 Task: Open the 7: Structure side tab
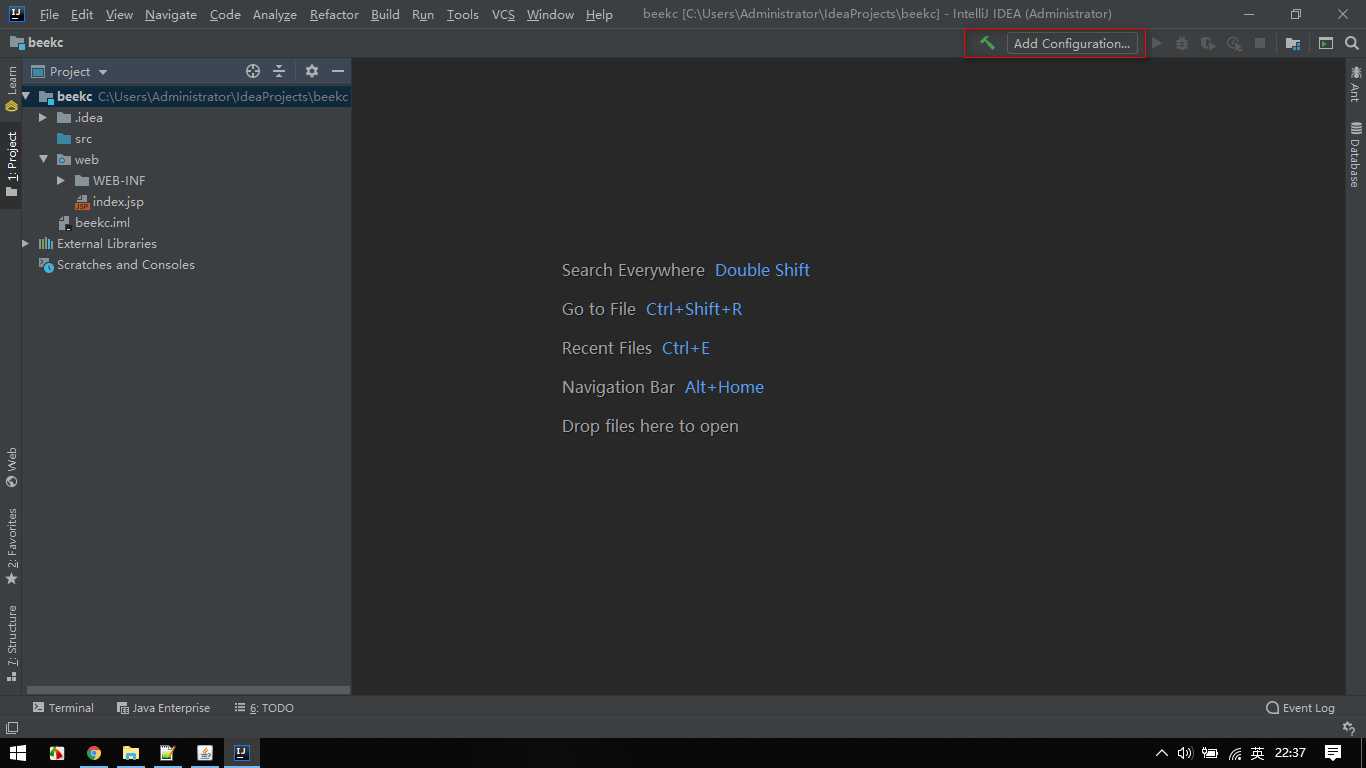point(11,642)
